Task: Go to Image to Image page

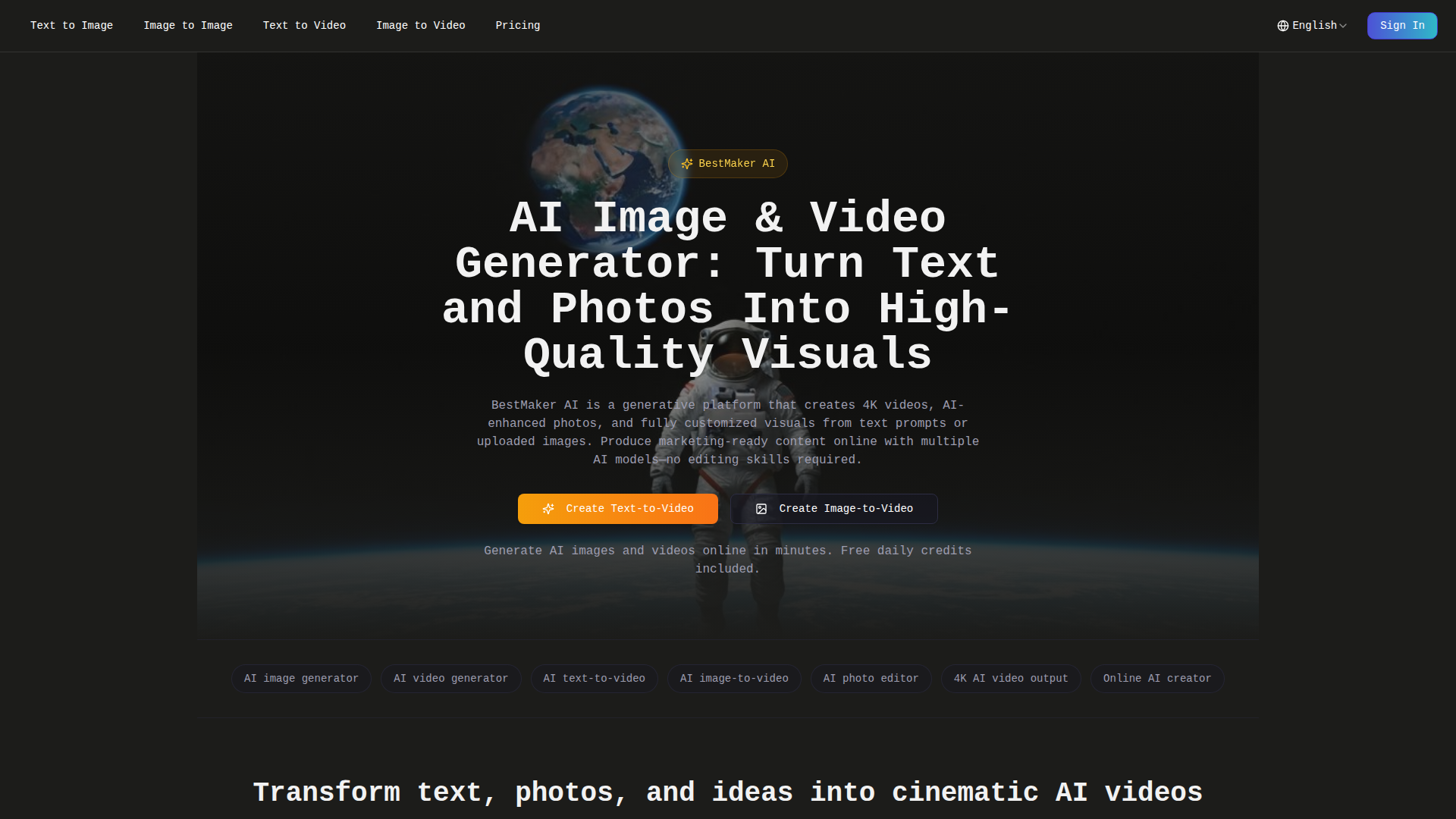Action: coord(188,26)
